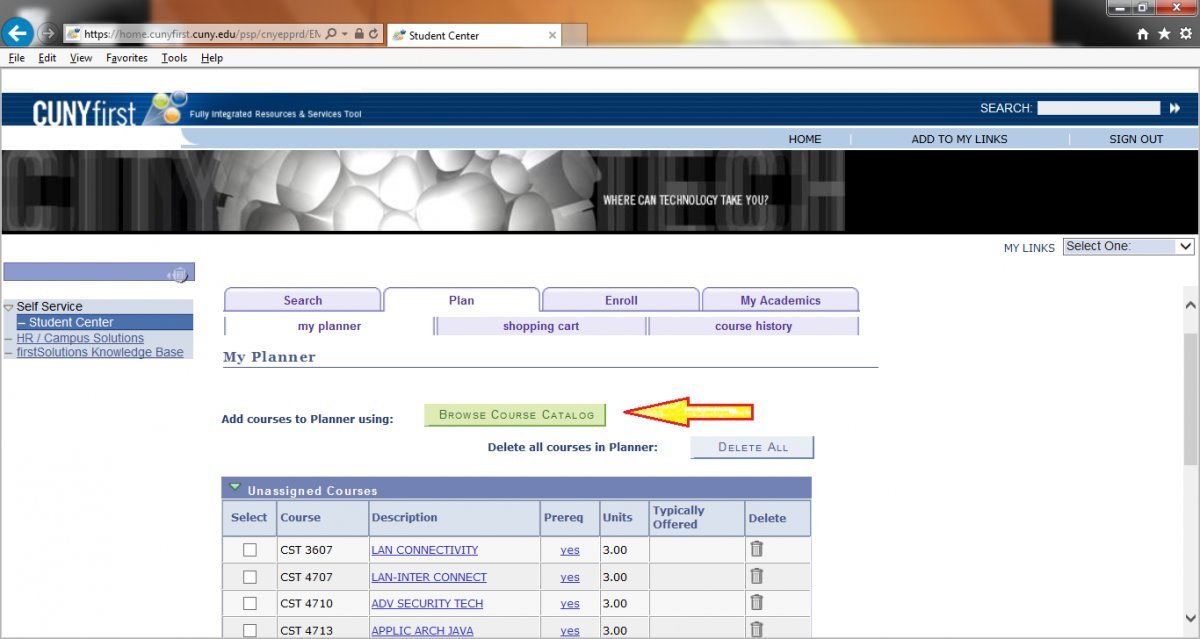Tick the CST 4710 course checkbox
1200x639 pixels.
click(250, 604)
